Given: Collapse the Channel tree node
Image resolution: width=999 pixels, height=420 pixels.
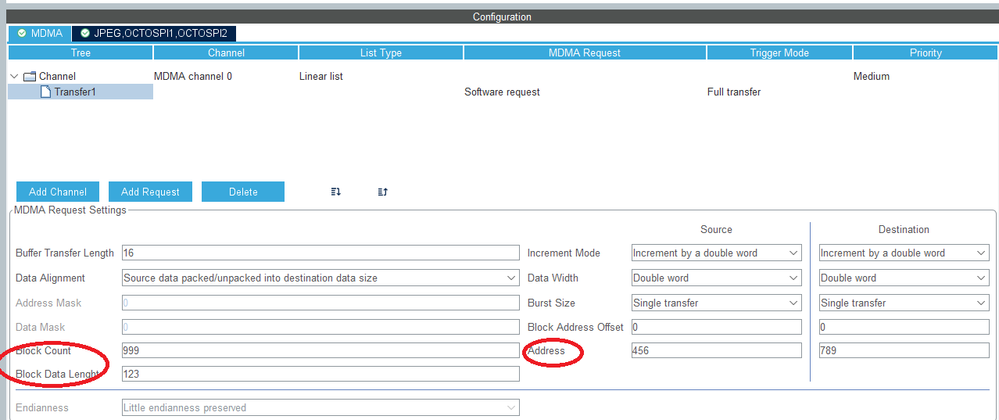Looking at the screenshot, I should tap(14, 76).
